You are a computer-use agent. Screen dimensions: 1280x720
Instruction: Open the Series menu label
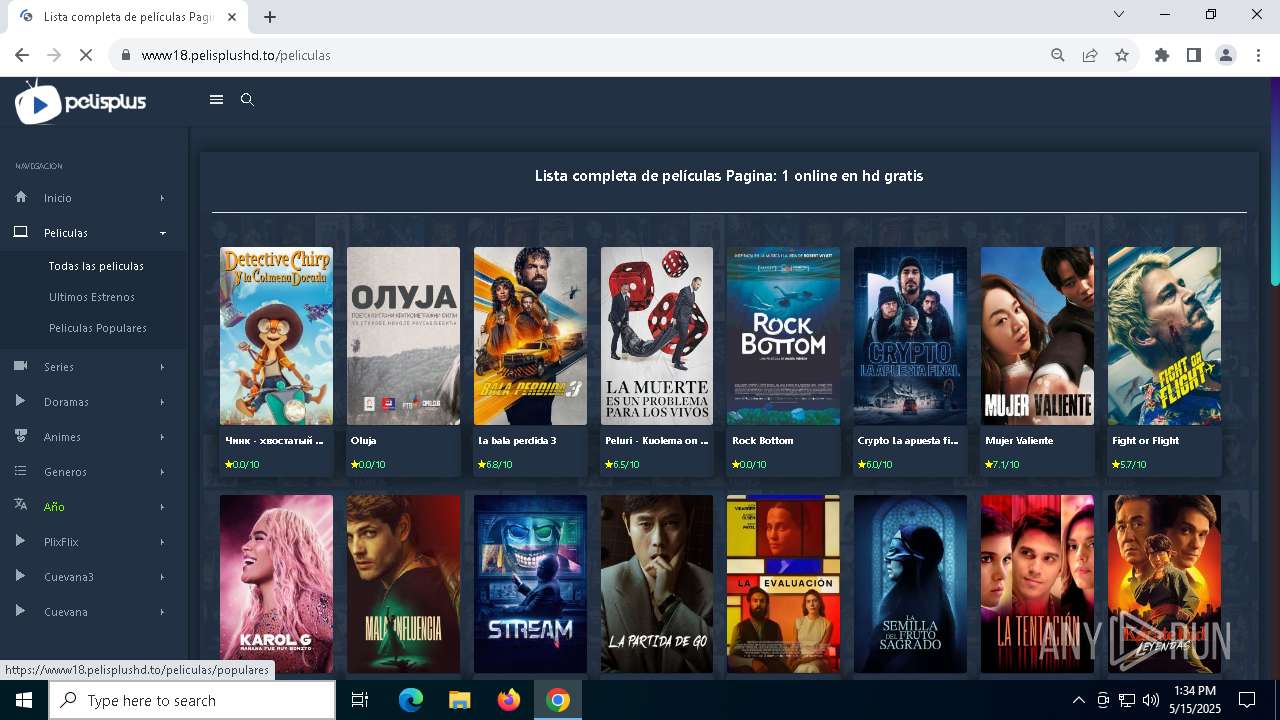[59, 367]
